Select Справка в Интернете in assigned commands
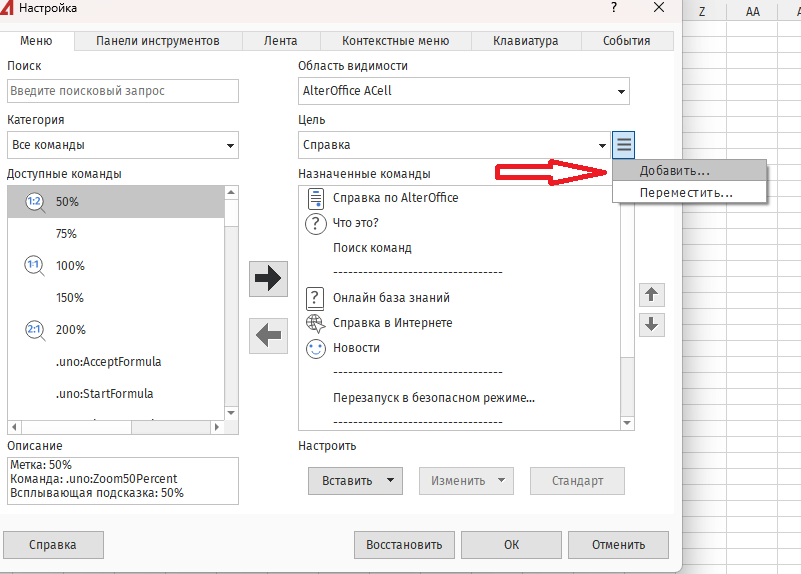 pyautogui.click(x=392, y=323)
